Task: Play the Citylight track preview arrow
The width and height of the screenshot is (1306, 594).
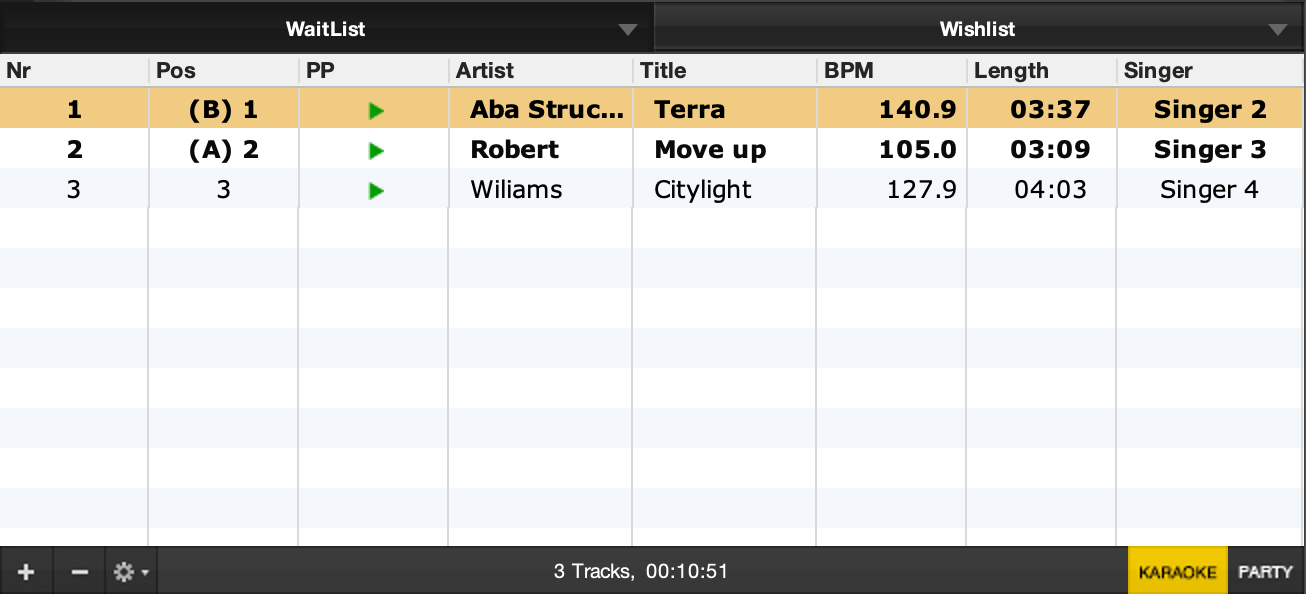Action: pos(376,191)
